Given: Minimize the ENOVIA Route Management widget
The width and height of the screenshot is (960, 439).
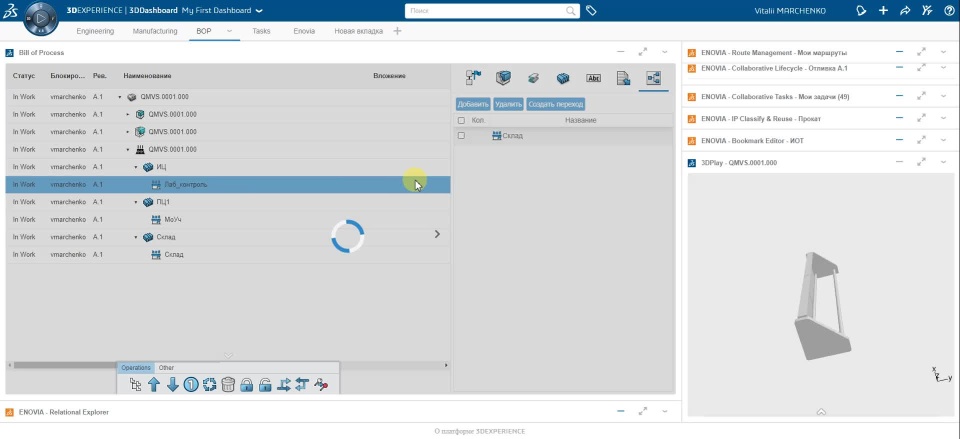Looking at the screenshot, I should [899, 53].
